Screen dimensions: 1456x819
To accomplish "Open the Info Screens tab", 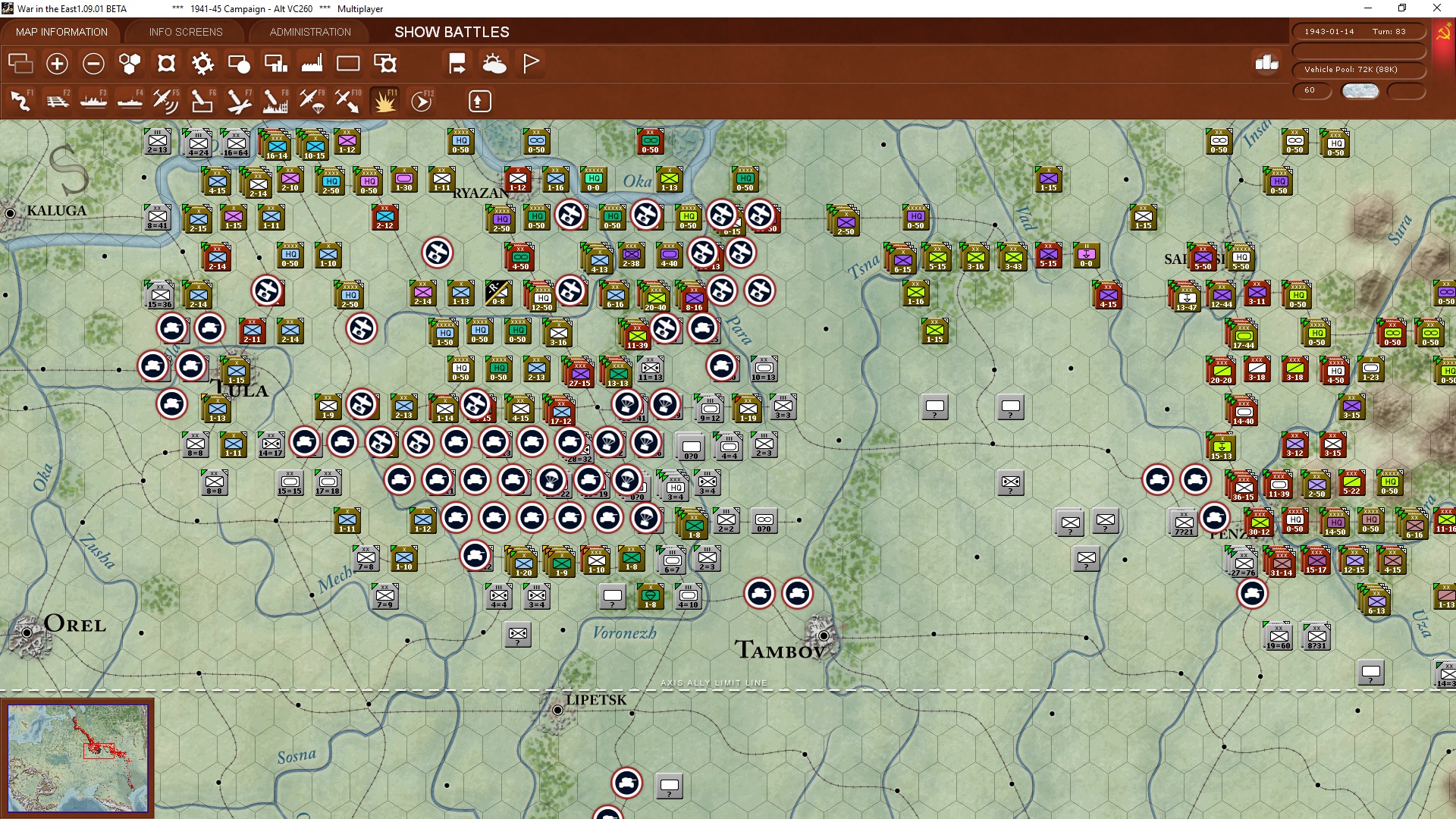I will click(186, 32).
